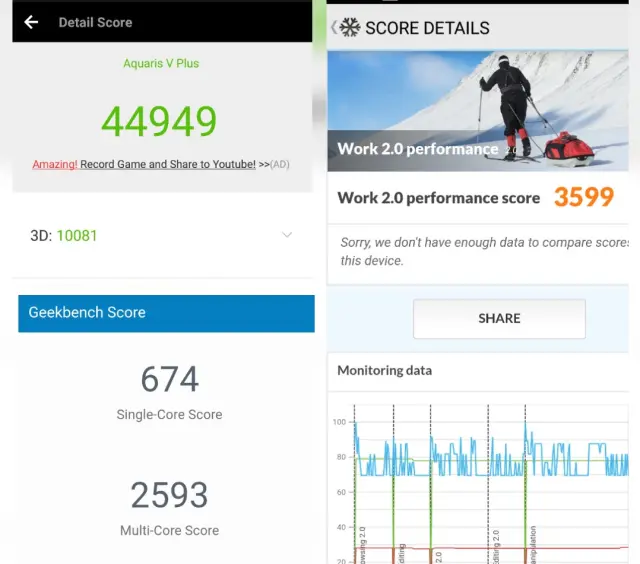
Task: Tap the Monitoring data heading
Action: [x=384, y=370]
